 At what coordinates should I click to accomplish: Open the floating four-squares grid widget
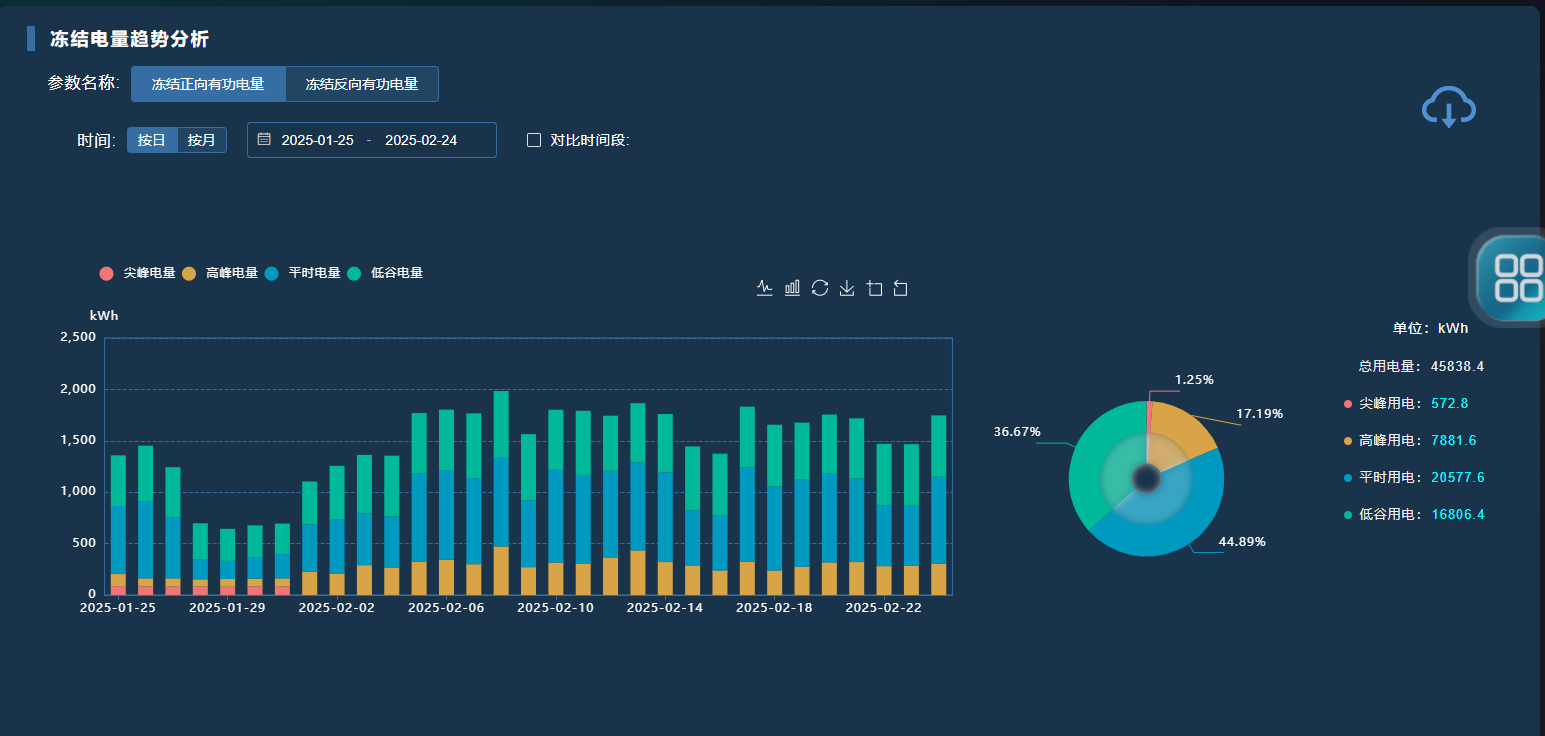tap(1516, 277)
